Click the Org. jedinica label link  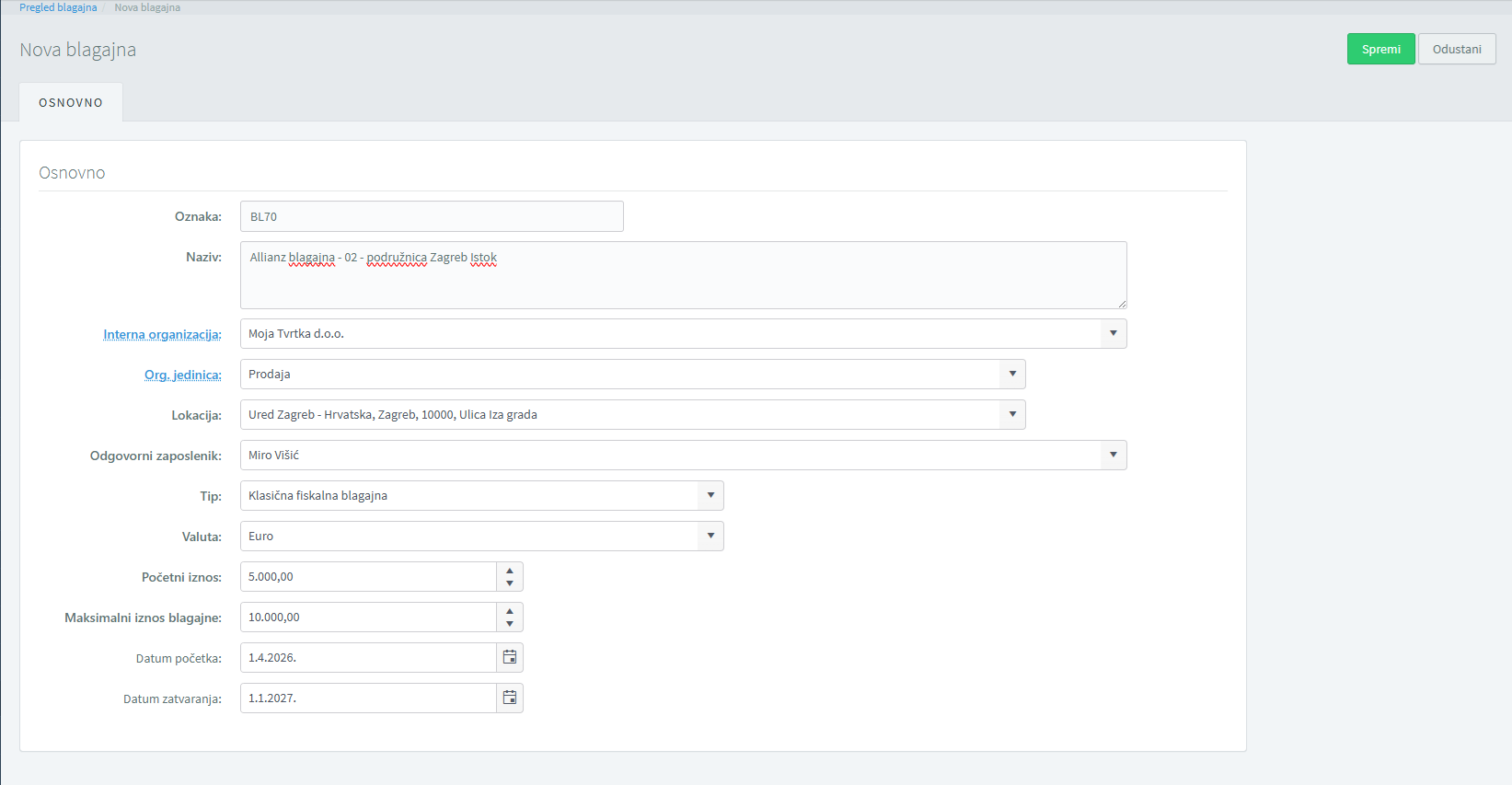(x=182, y=375)
